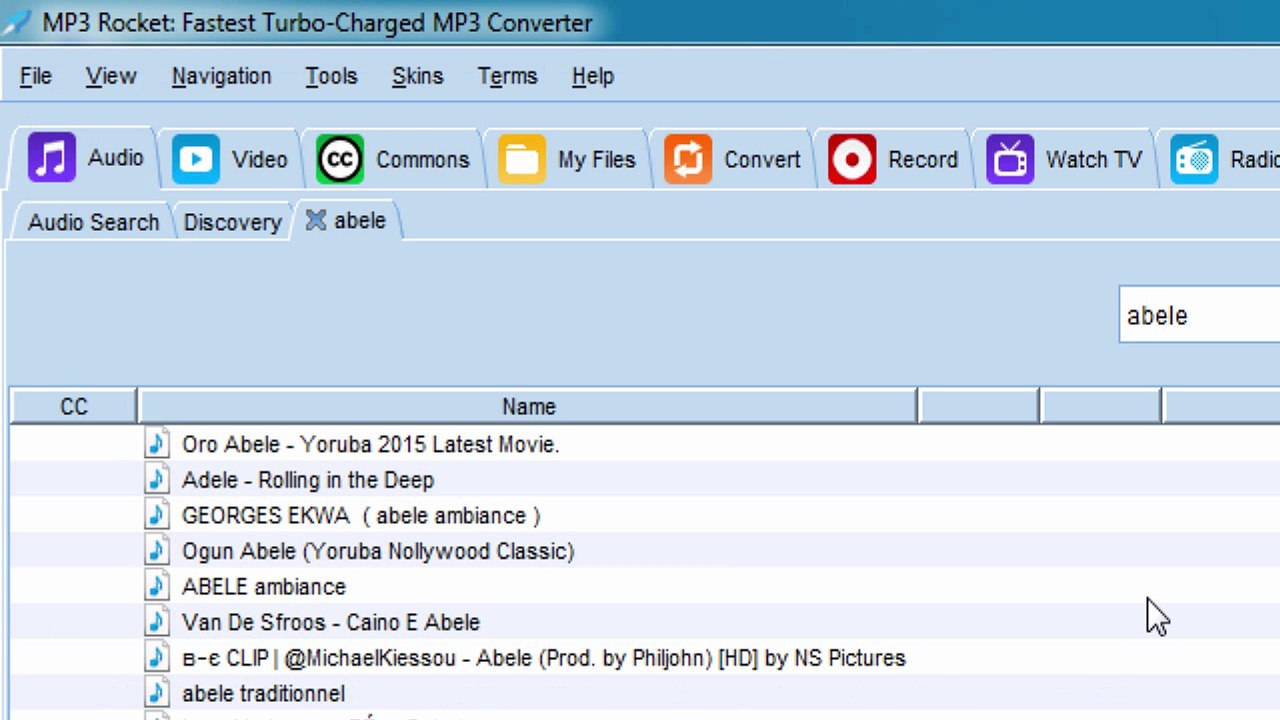
Task: Go to the Watch TV tab label
Action: 1094,160
